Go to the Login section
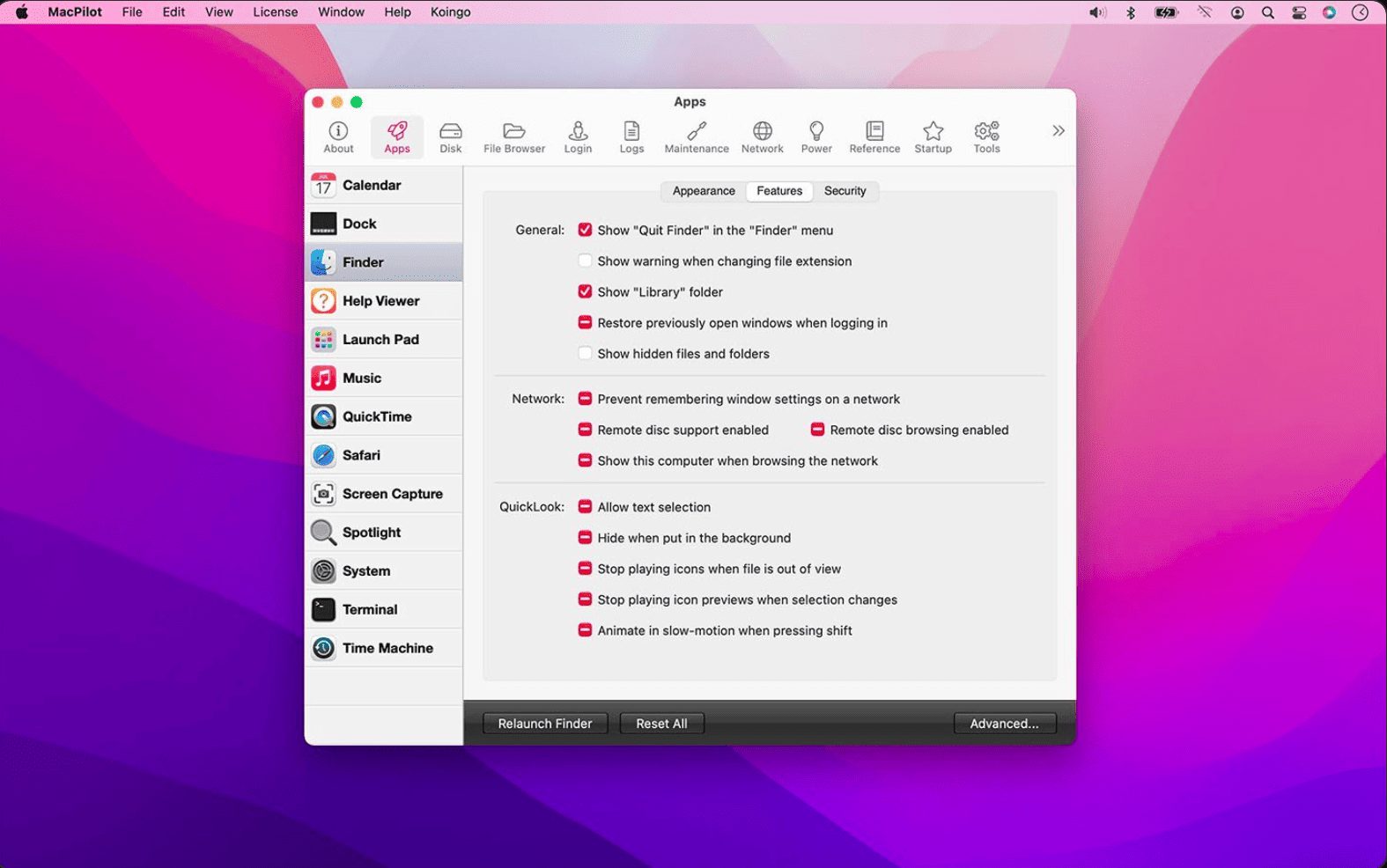This screenshot has height=868, width=1387. tap(578, 137)
